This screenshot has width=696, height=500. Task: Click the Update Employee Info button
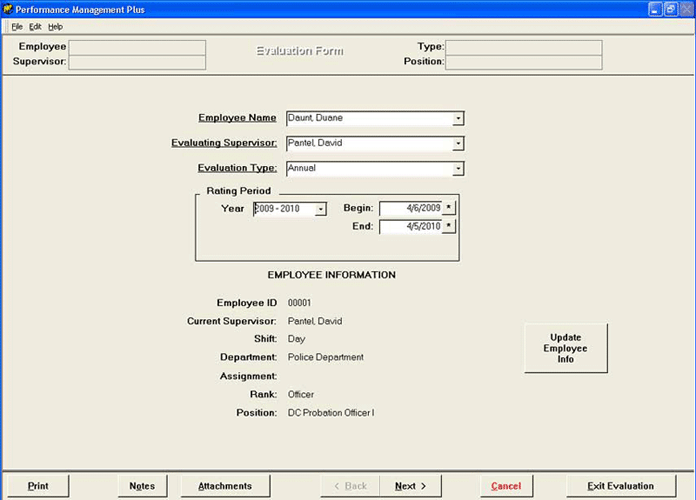pos(565,348)
